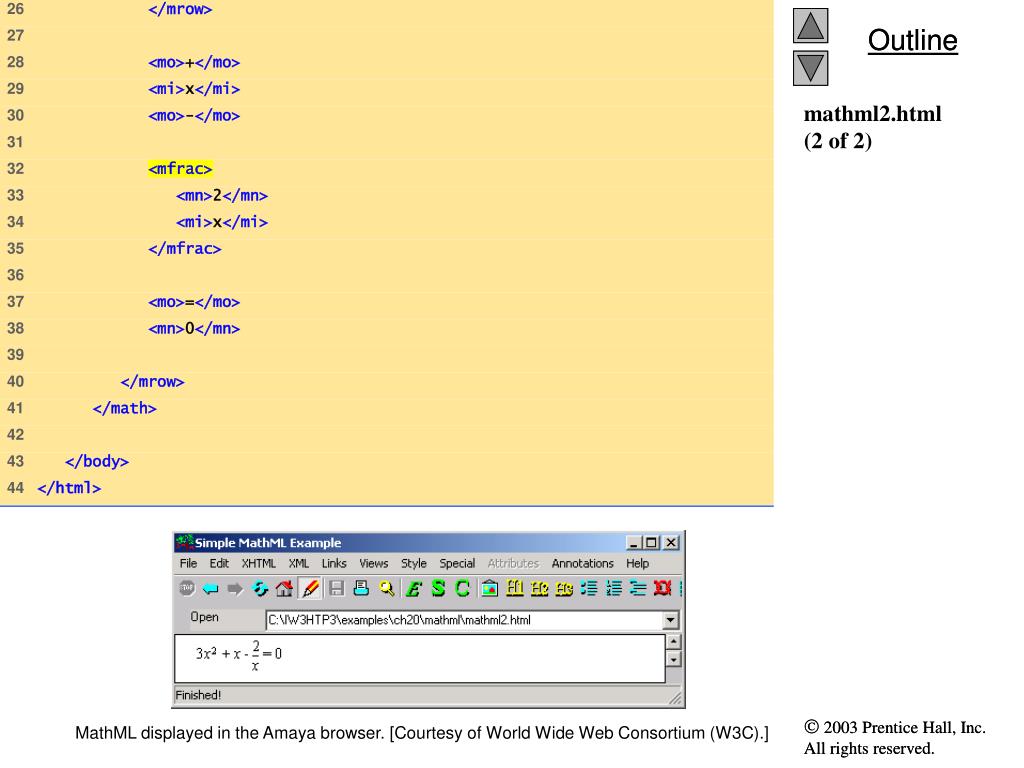Click the rendered equation 3x² + x
This screenshot has height=768, width=1024.
[x=219, y=653]
